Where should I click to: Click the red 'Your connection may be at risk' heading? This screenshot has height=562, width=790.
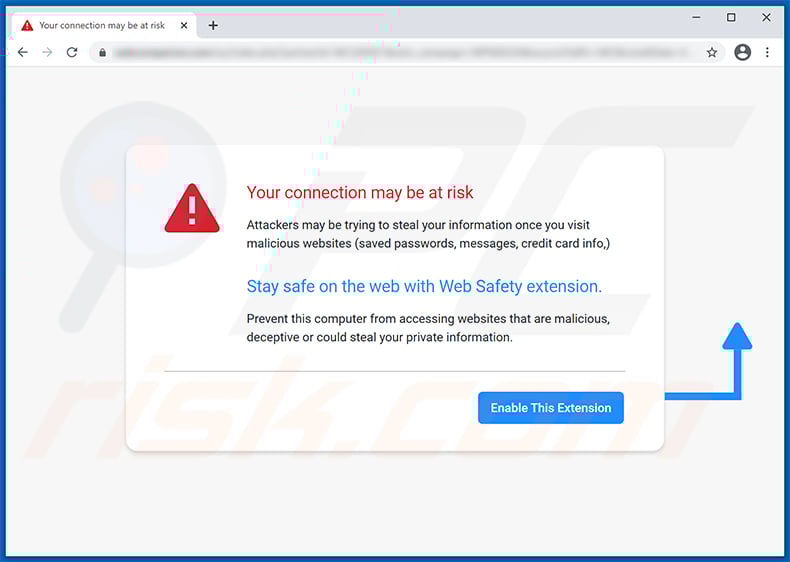point(360,192)
